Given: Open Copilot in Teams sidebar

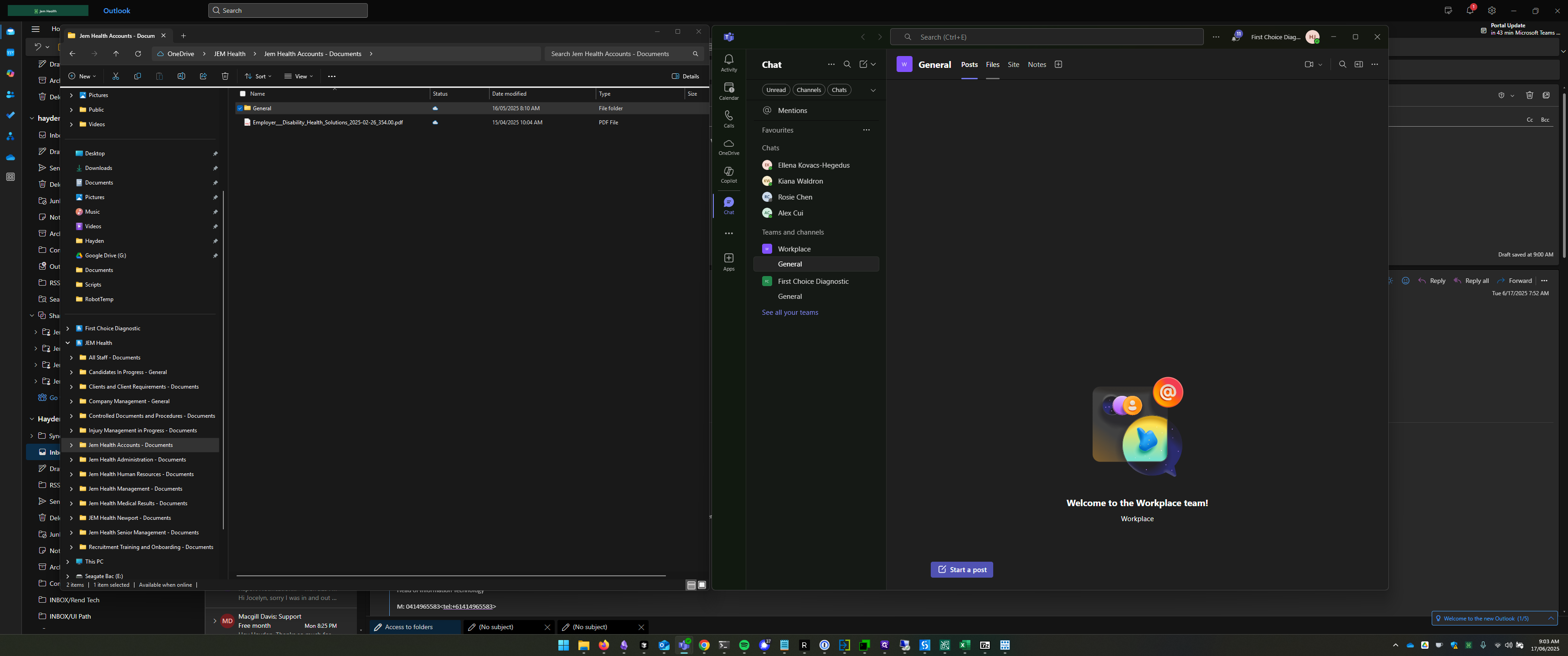Looking at the screenshot, I should [x=728, y=175].
